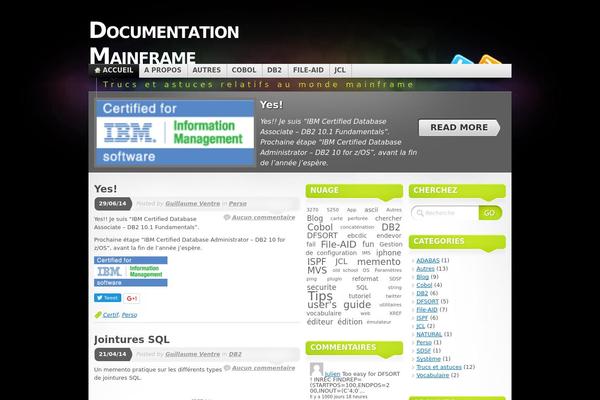Open the Système category
Viewport: 600px width, 400px height.
428,359
